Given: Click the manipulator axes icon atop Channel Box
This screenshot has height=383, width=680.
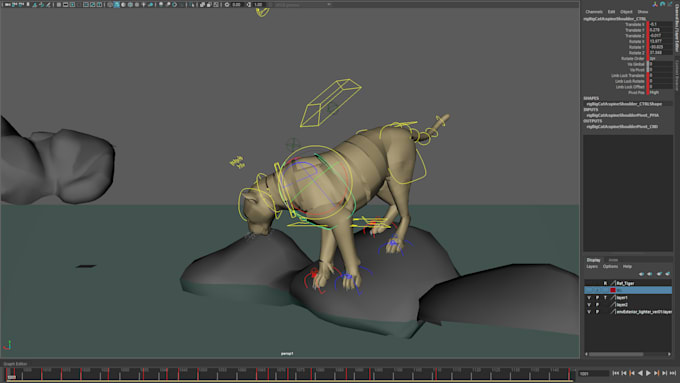Looking at the screenshot, I should click(655, 4).
